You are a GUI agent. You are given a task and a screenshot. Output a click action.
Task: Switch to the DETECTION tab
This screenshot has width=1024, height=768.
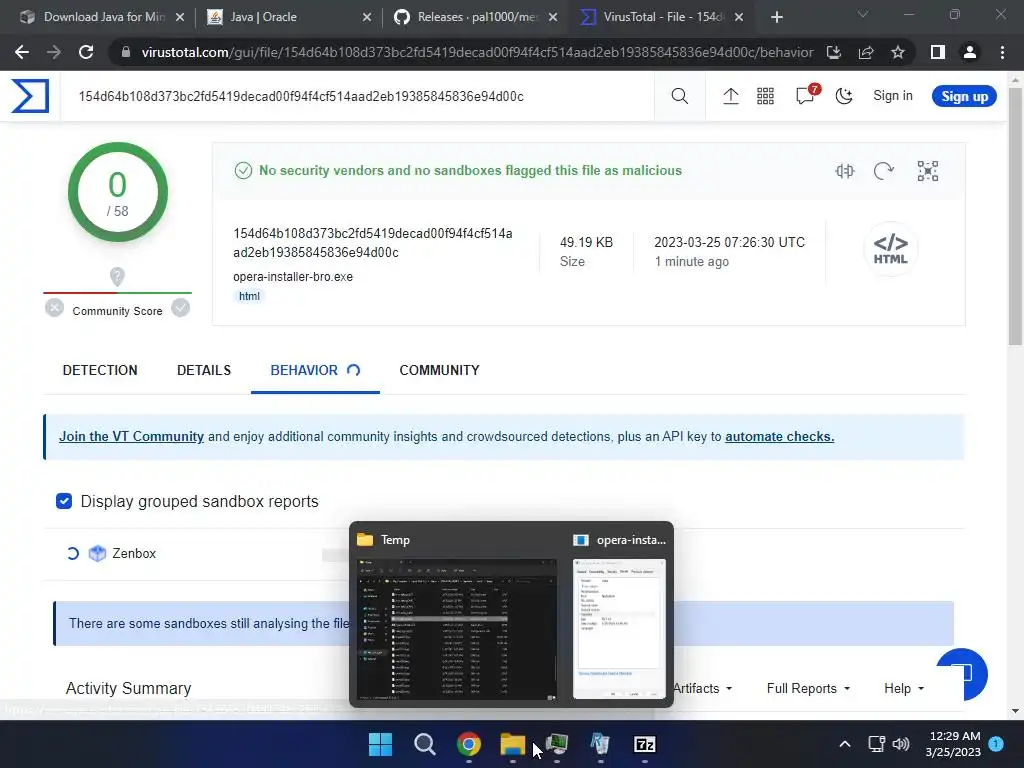(100, 370)
